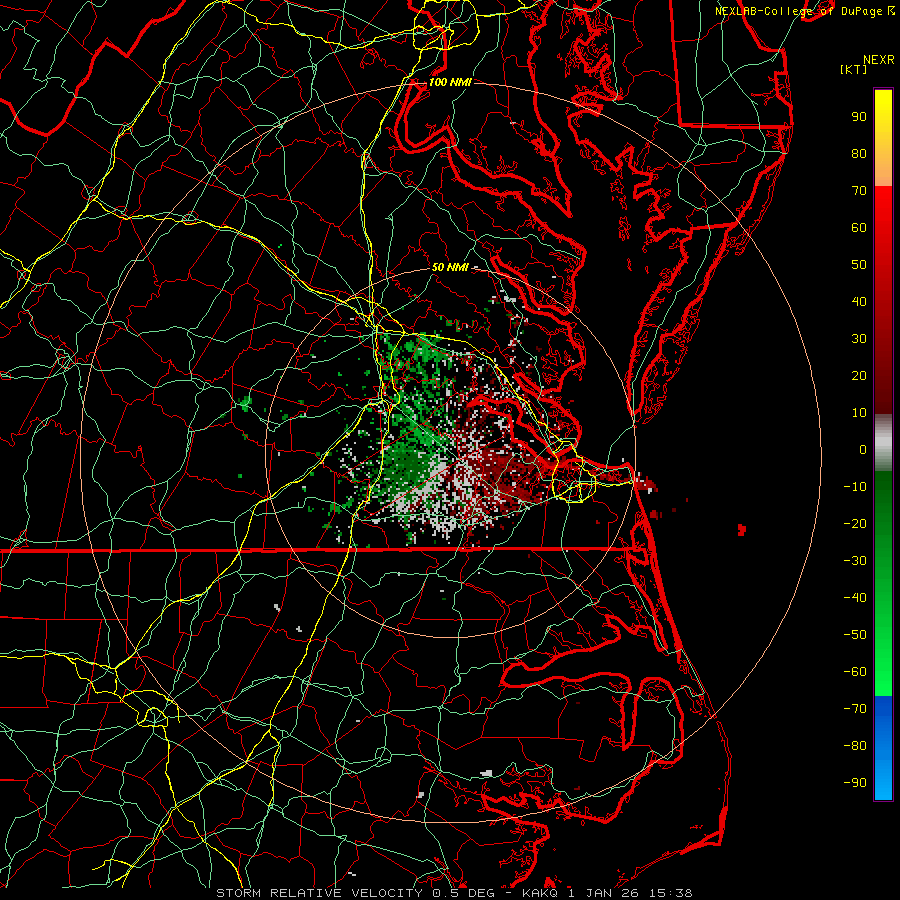Click the positive "50" velocity scale label
Viewport: 900px width, 900px height.
click(x=859, y=265)
